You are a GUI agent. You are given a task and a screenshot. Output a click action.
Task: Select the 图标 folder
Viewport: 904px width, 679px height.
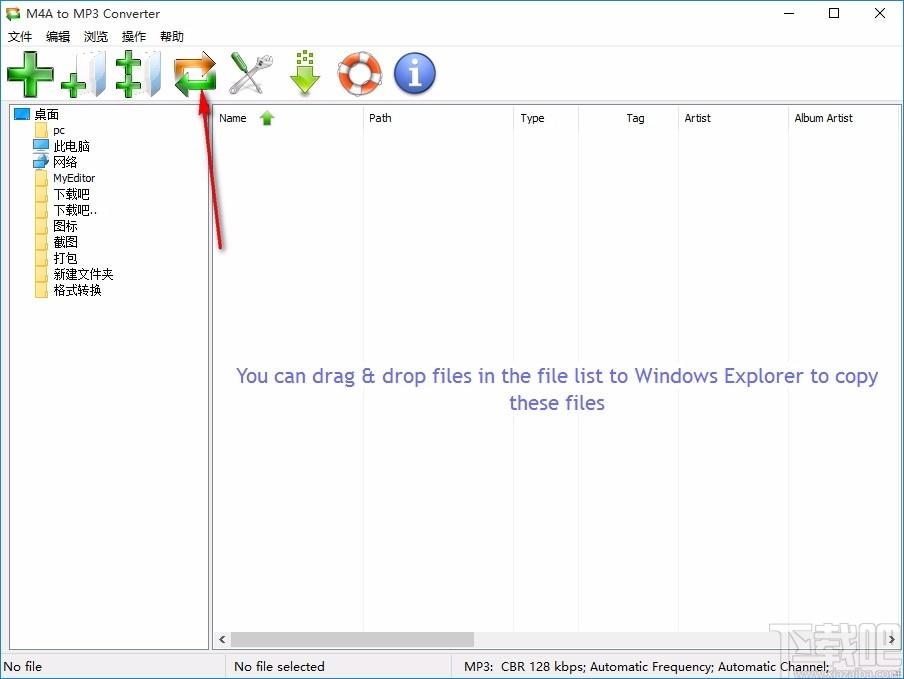[x=65, y=227]
